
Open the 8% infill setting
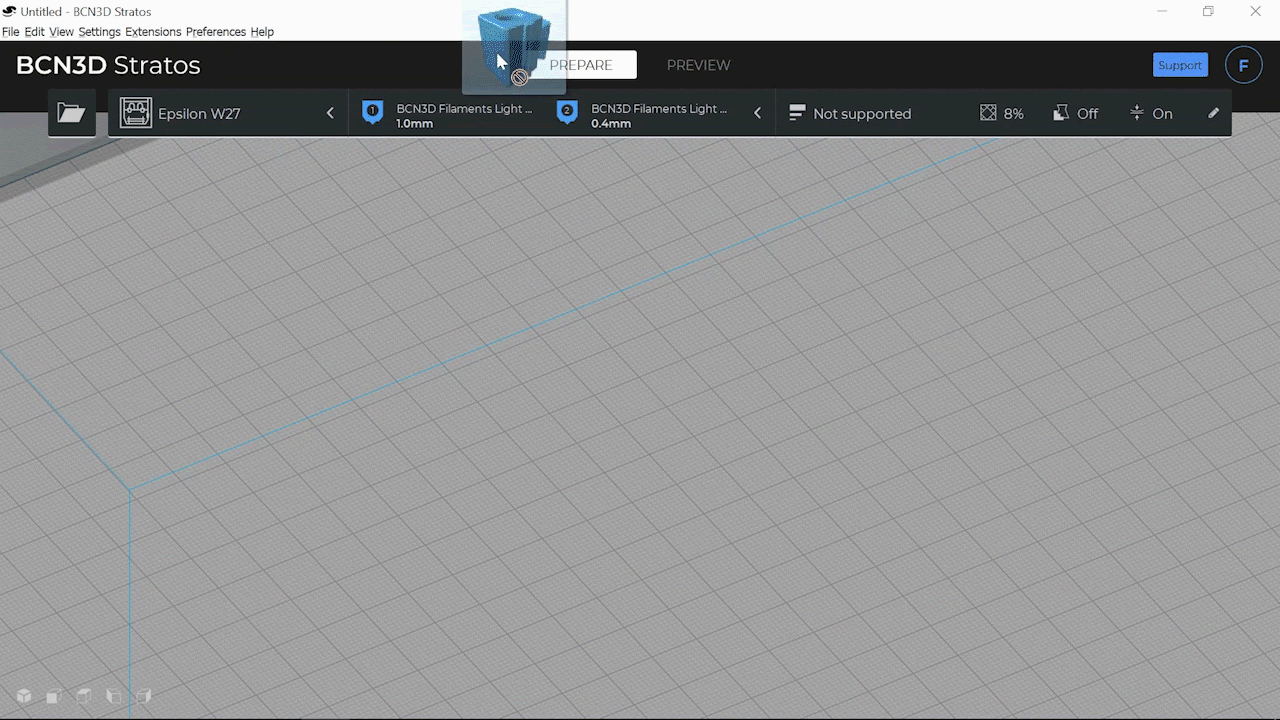coord(1002,113)
